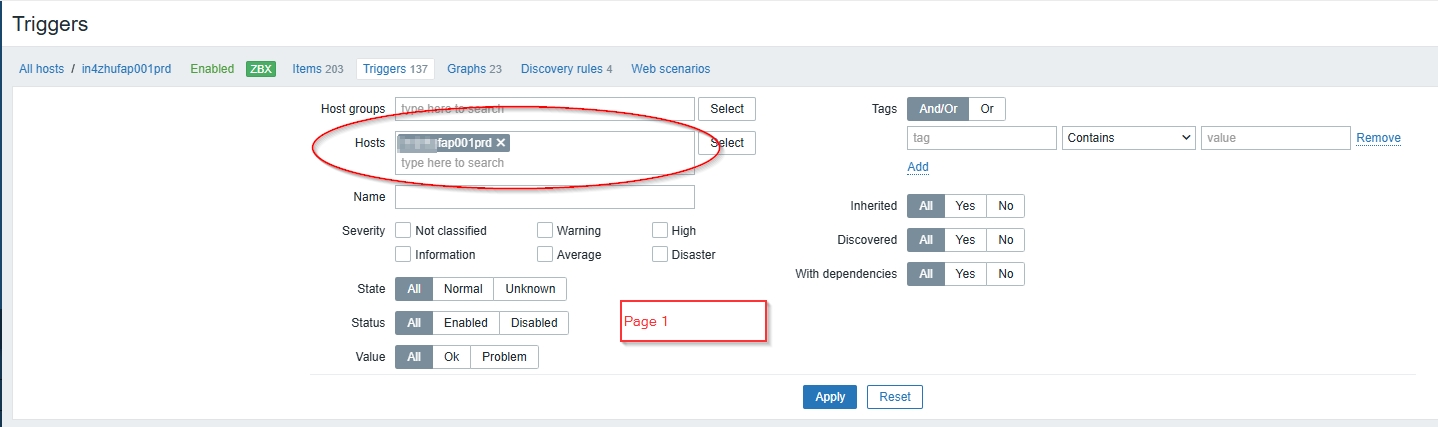Click the Add tag link
The height and width of the screenshot is (427, 1438).
918,167
